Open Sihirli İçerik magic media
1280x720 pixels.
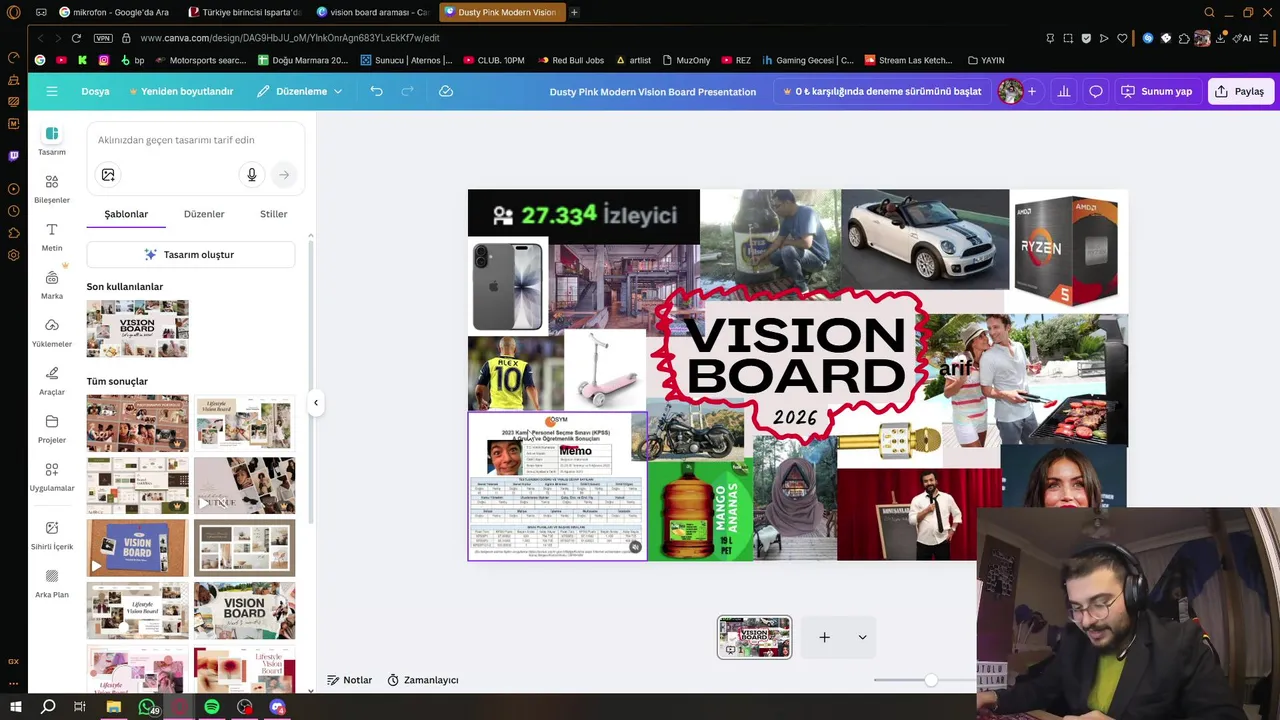click(52, 535)
